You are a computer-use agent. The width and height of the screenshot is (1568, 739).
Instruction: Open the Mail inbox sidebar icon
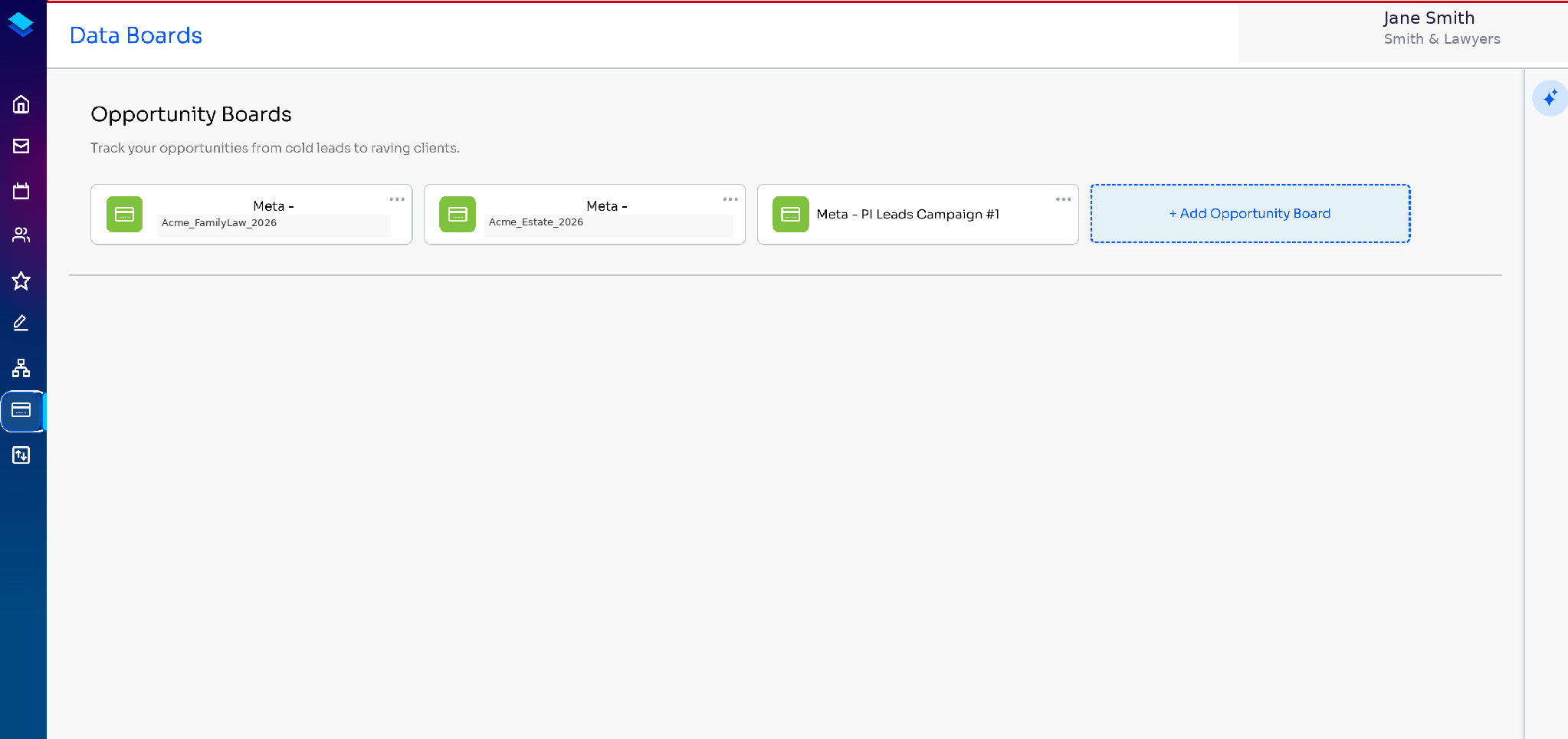[21, 146]
